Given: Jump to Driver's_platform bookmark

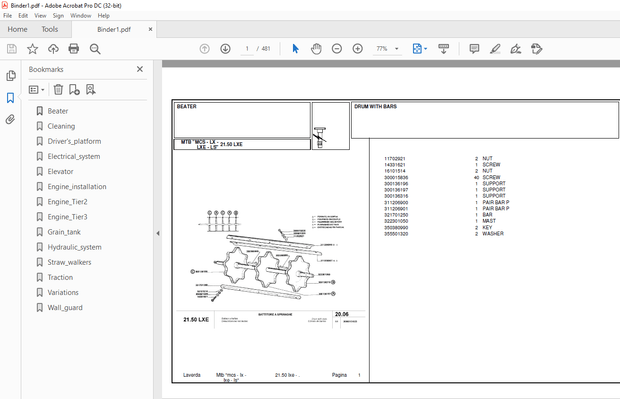Looking at the screenshot, I should (74, 141).
